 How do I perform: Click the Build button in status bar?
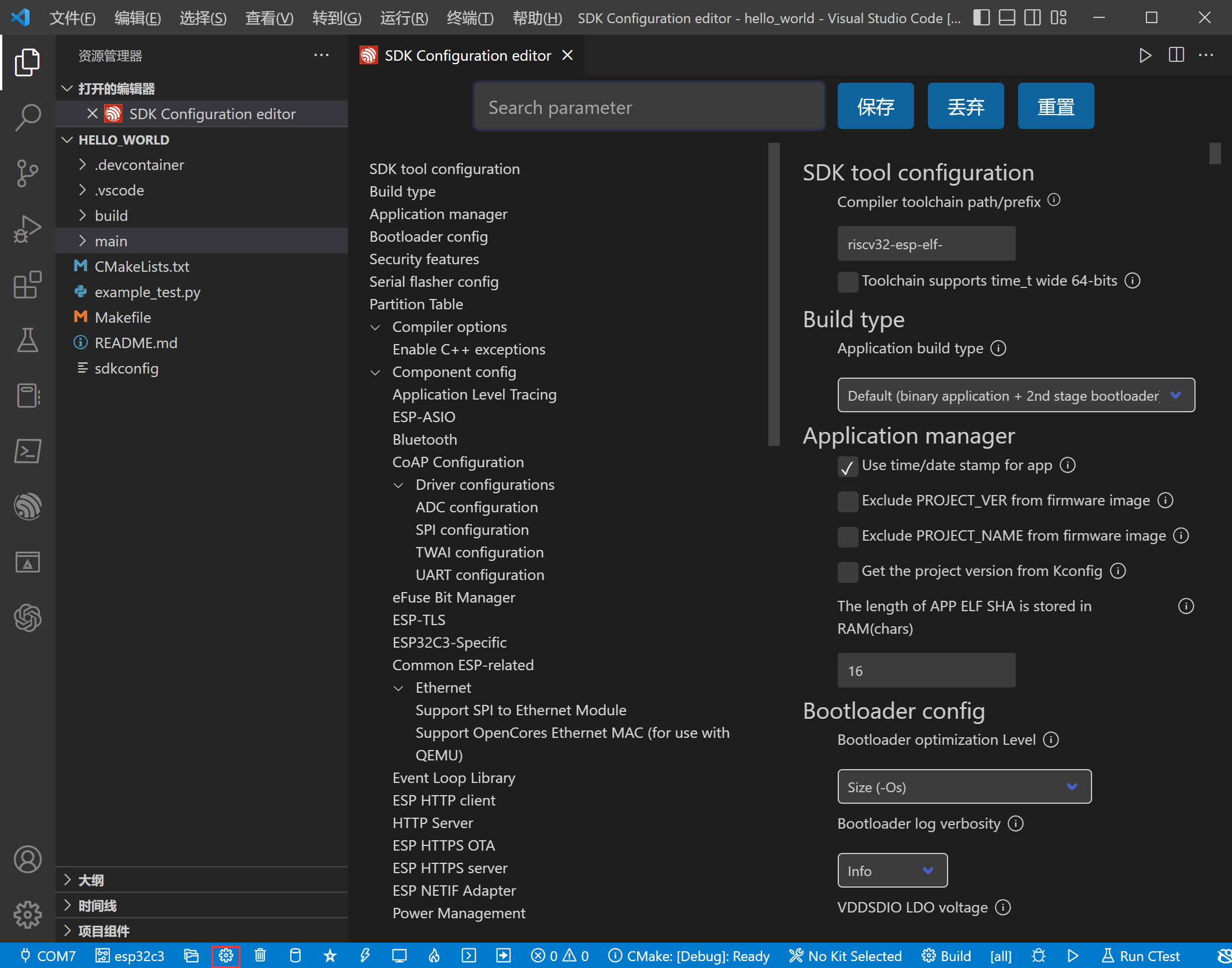point(946,956)
